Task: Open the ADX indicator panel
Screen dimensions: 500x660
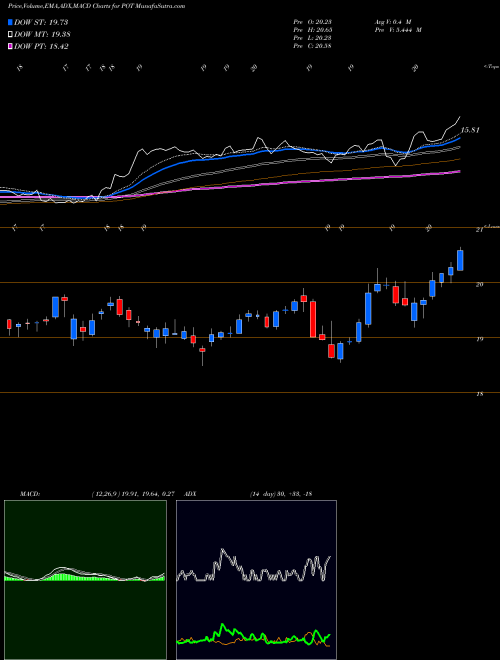Action: pyautogui.click(x=256, y=580)
